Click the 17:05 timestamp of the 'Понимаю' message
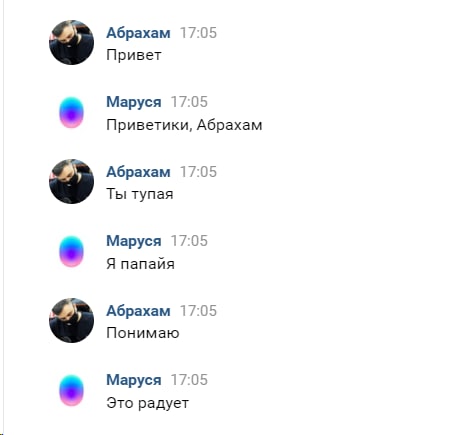Viewport: 465px width, 435px height. (199, 311)
